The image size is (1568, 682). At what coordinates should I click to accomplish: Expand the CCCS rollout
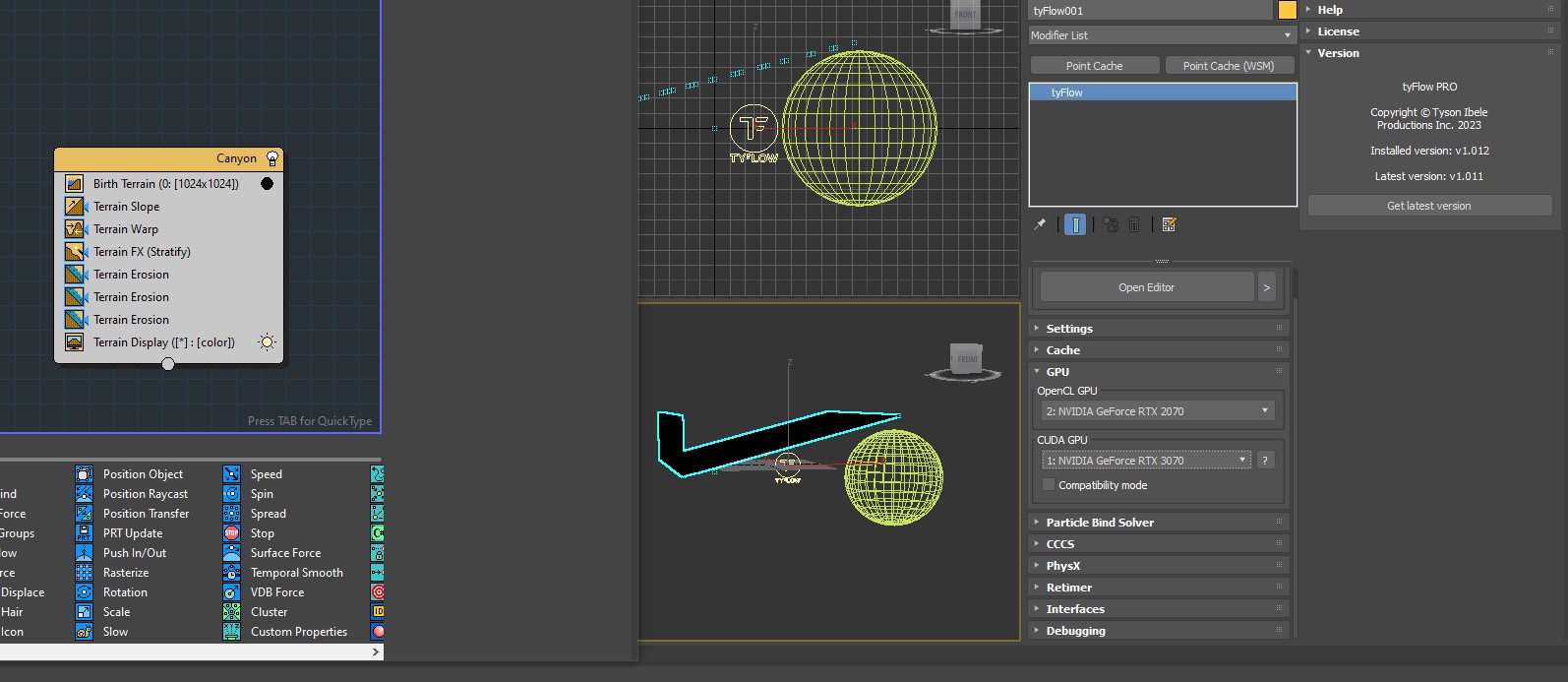[1159, 544]
